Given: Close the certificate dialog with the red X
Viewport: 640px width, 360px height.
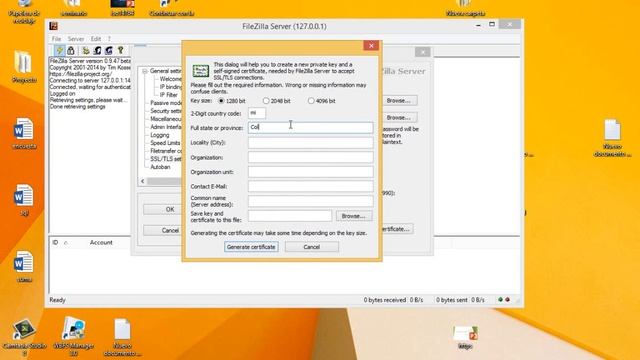Looking at the screenshot, I should 371,46.
